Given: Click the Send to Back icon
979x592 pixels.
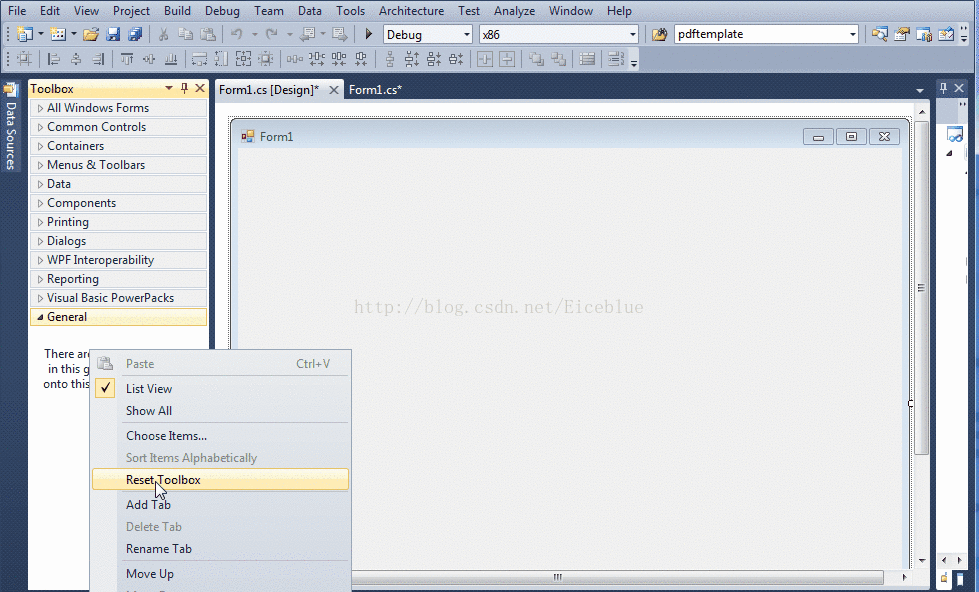Looking at the screenshot, I should [x=559, y=59].
